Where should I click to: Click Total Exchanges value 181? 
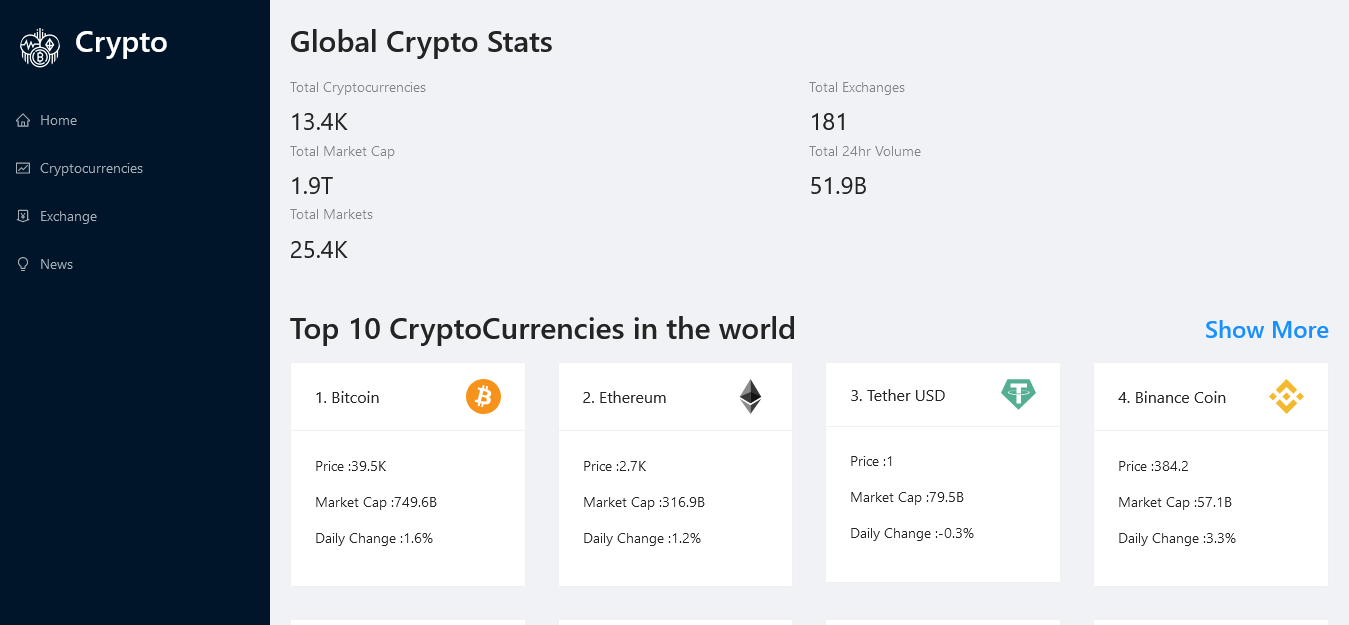pos(829,122)
